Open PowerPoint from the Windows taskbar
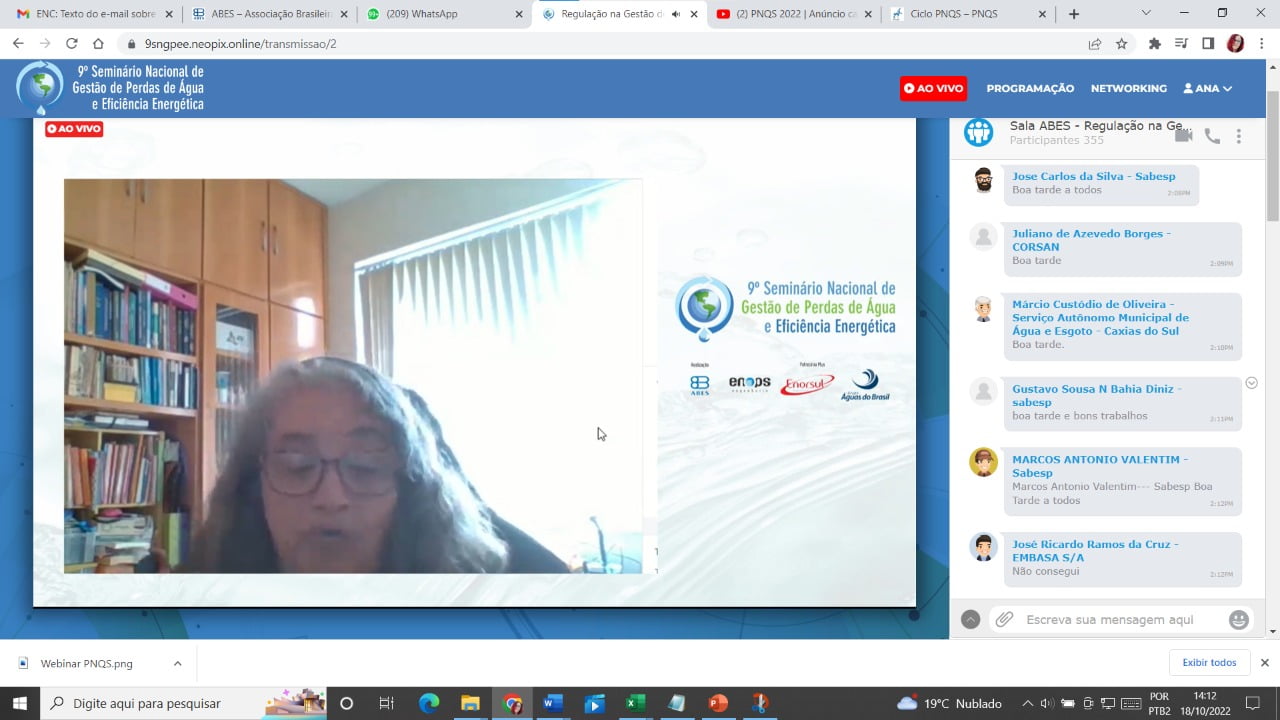1280x720 pixels. (x=717, y=703)
